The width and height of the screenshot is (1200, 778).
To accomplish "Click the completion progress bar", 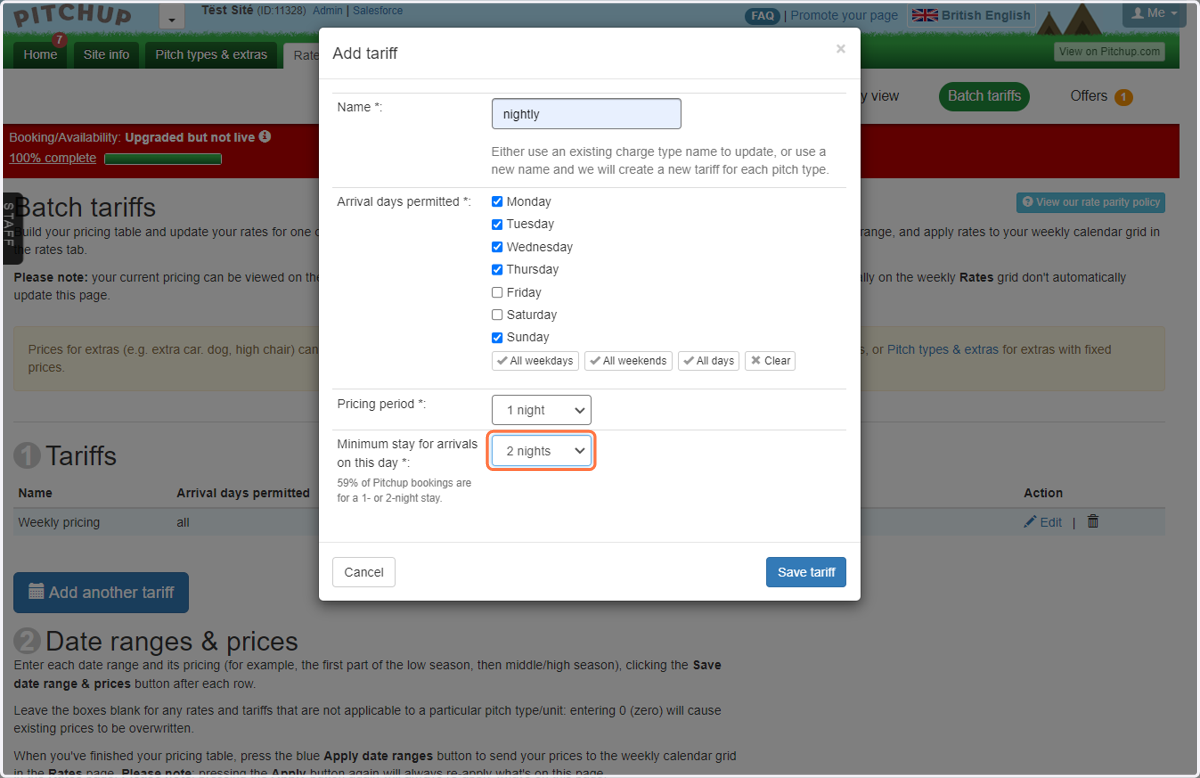I will [x=163, y=158].
